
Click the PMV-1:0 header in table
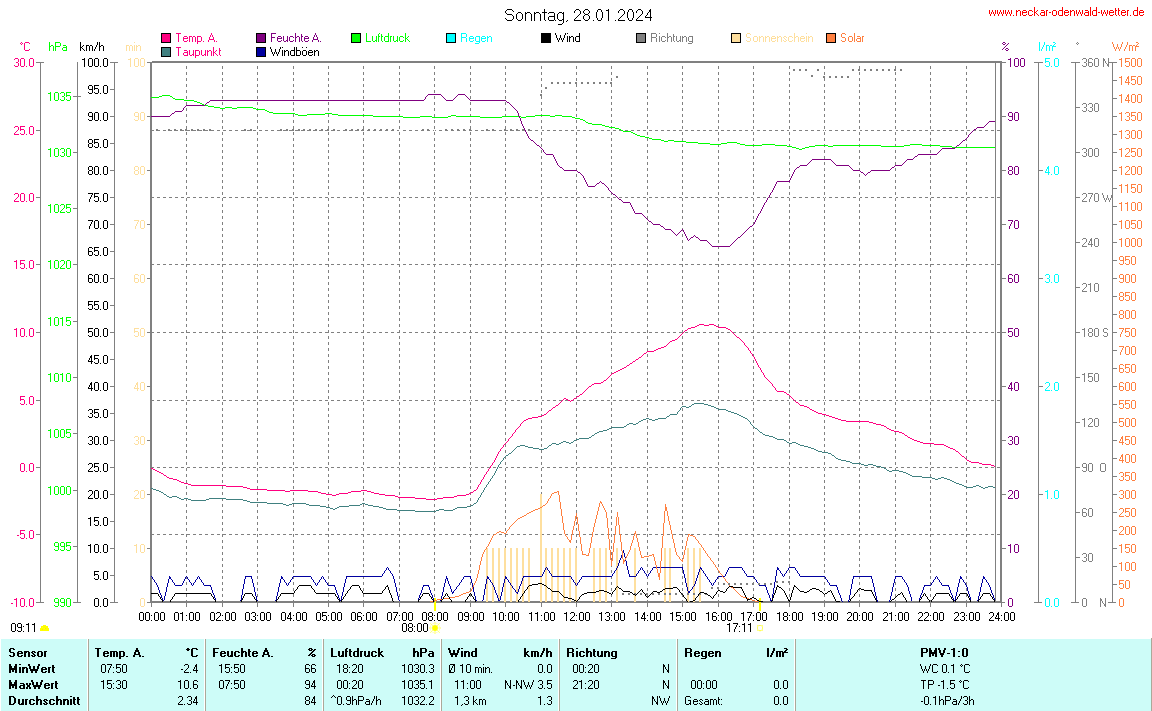pos(945,652)
